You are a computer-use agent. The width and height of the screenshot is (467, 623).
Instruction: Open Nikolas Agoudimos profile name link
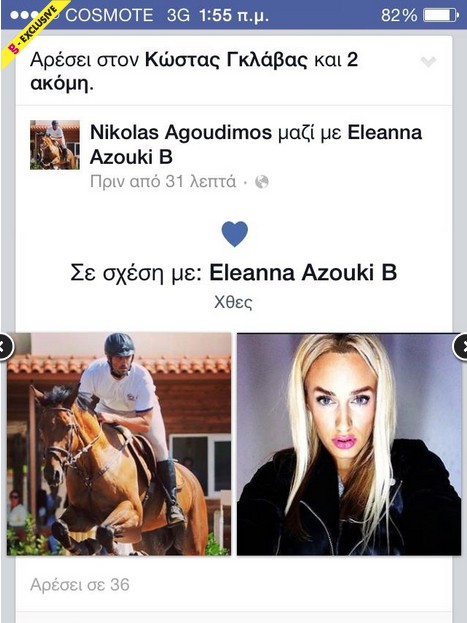pyautogui.click(x=181, y=132)
